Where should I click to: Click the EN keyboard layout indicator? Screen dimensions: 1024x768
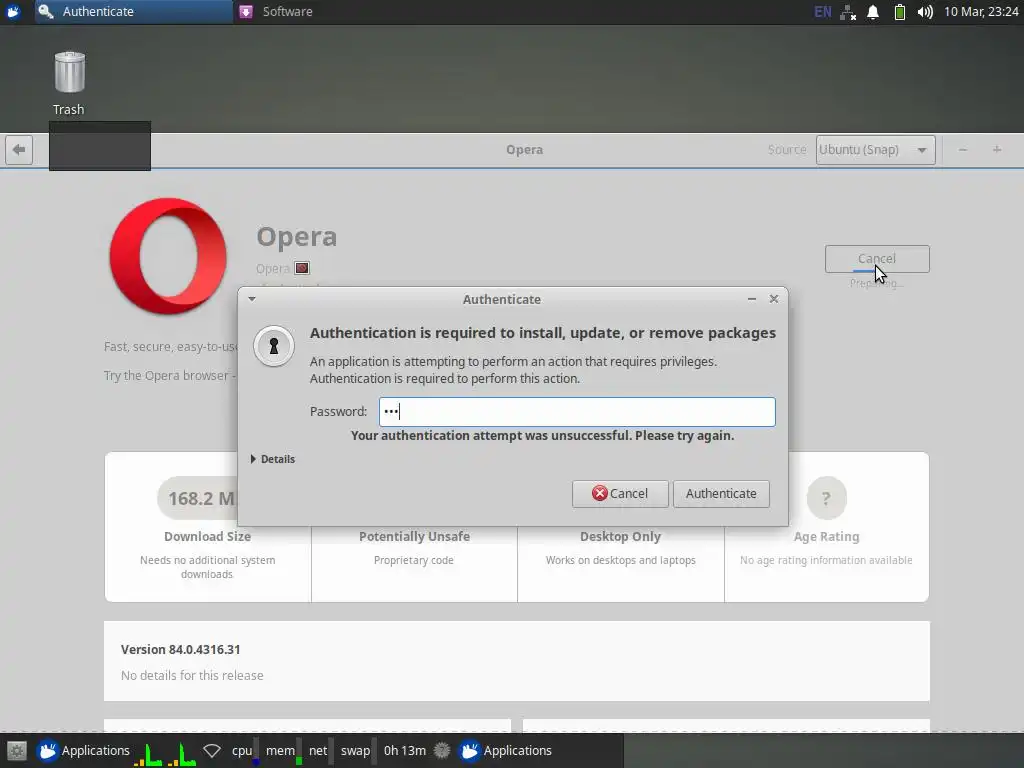click(x=823, y=12)
